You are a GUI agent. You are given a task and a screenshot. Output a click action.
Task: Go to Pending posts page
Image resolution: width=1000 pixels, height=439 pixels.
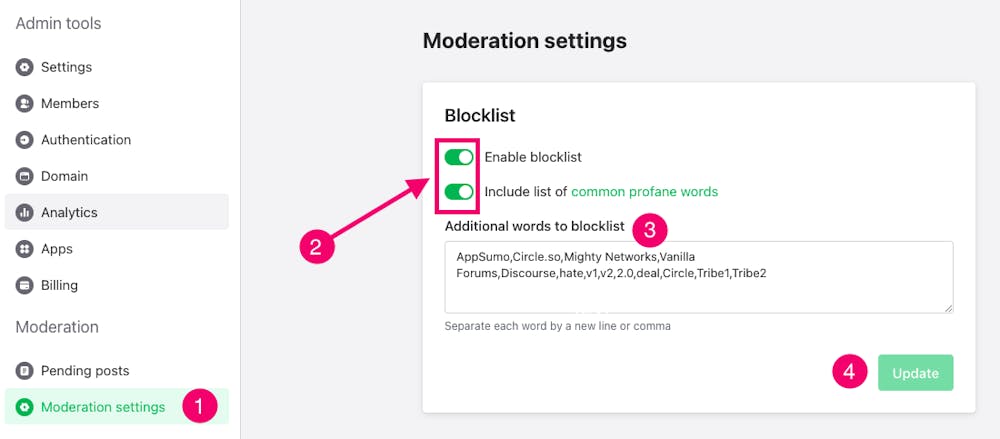85,371
